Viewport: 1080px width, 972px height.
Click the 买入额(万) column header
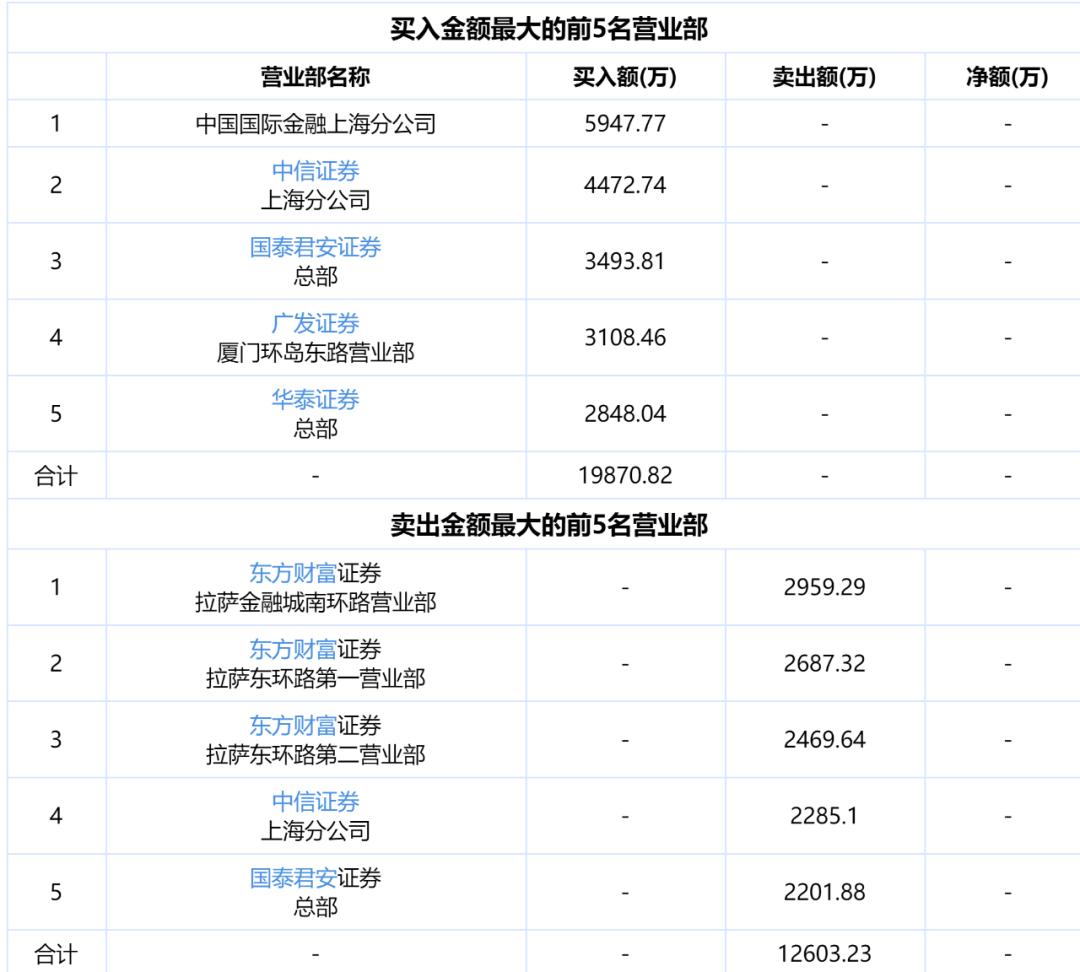coord(625,76)
